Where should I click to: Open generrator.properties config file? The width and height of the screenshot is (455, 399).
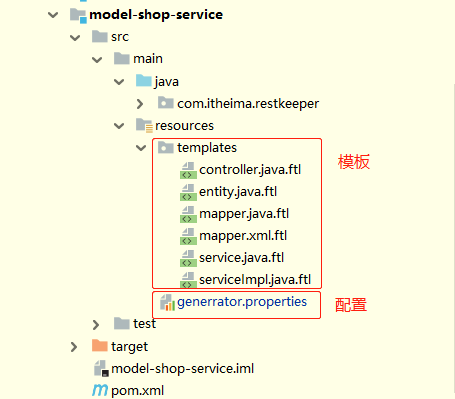pos(242,302)
